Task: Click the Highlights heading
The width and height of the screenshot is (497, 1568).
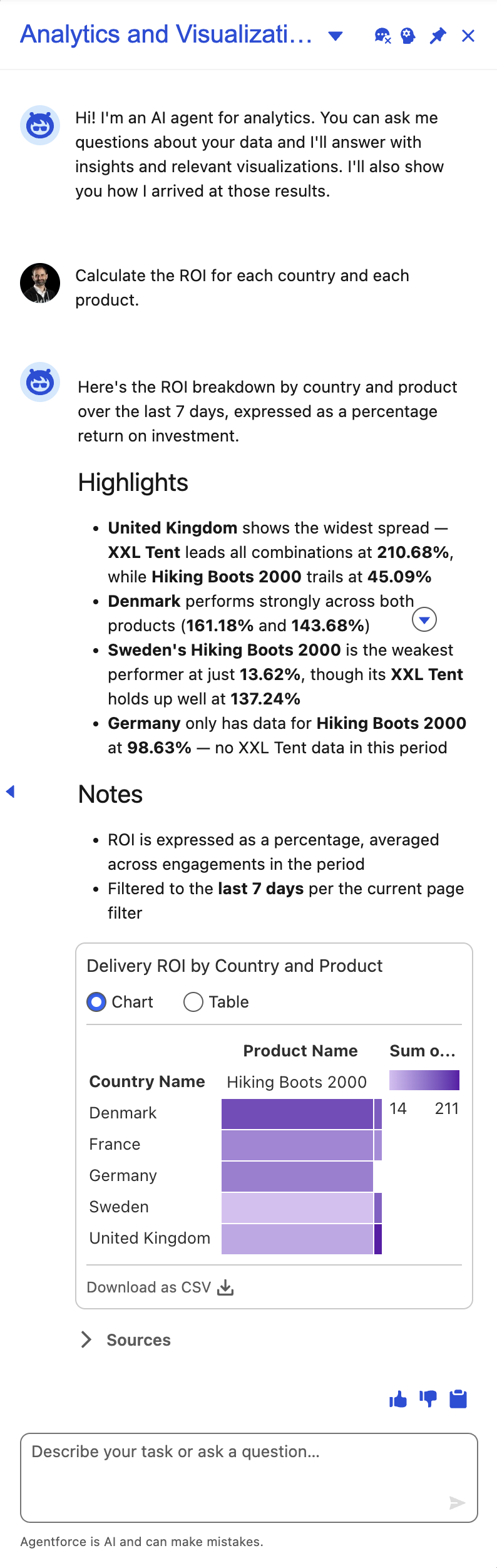Action: coord(133,483)
